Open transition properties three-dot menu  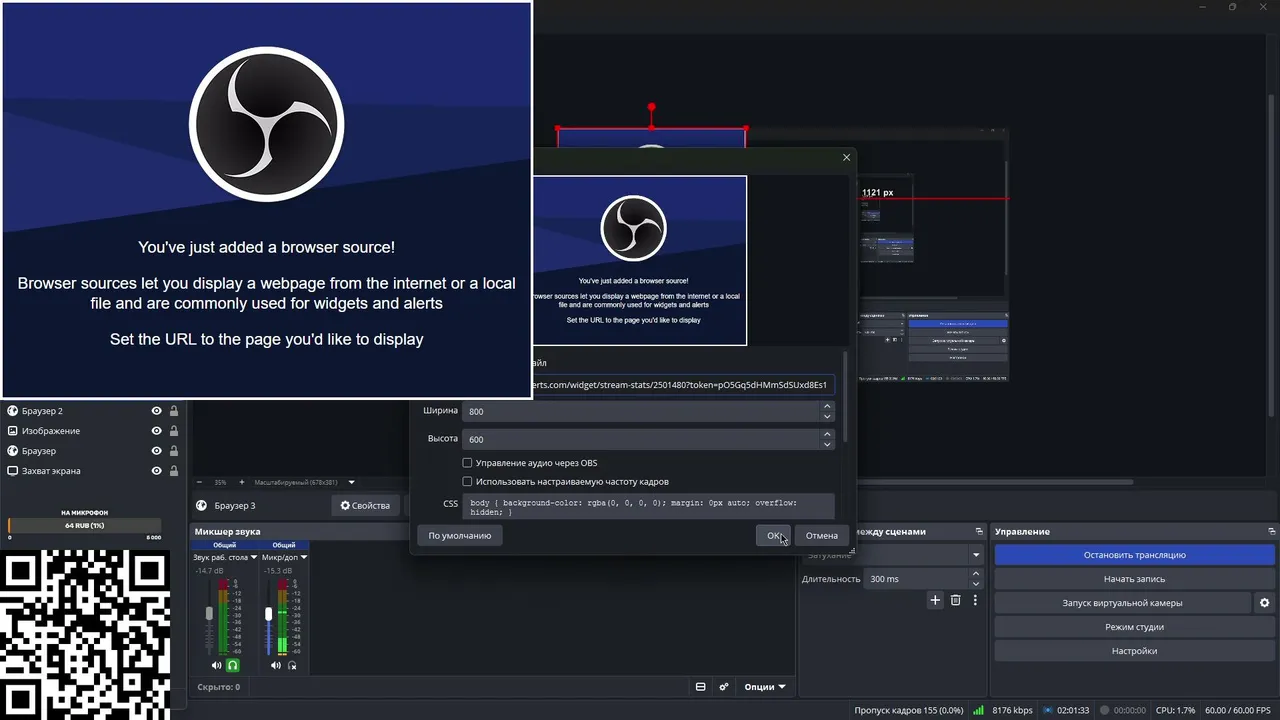pyautogui.click(x=975, y=600)
